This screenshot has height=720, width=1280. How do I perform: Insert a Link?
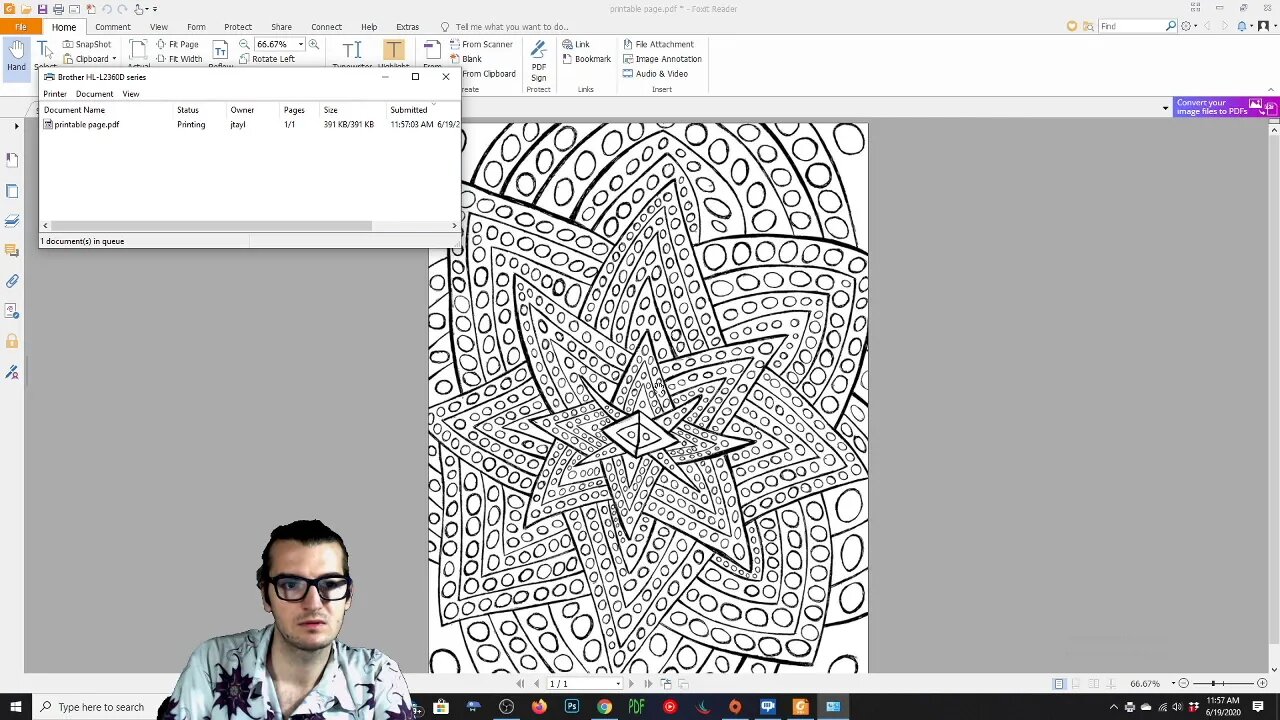click(x=576, y=44)
